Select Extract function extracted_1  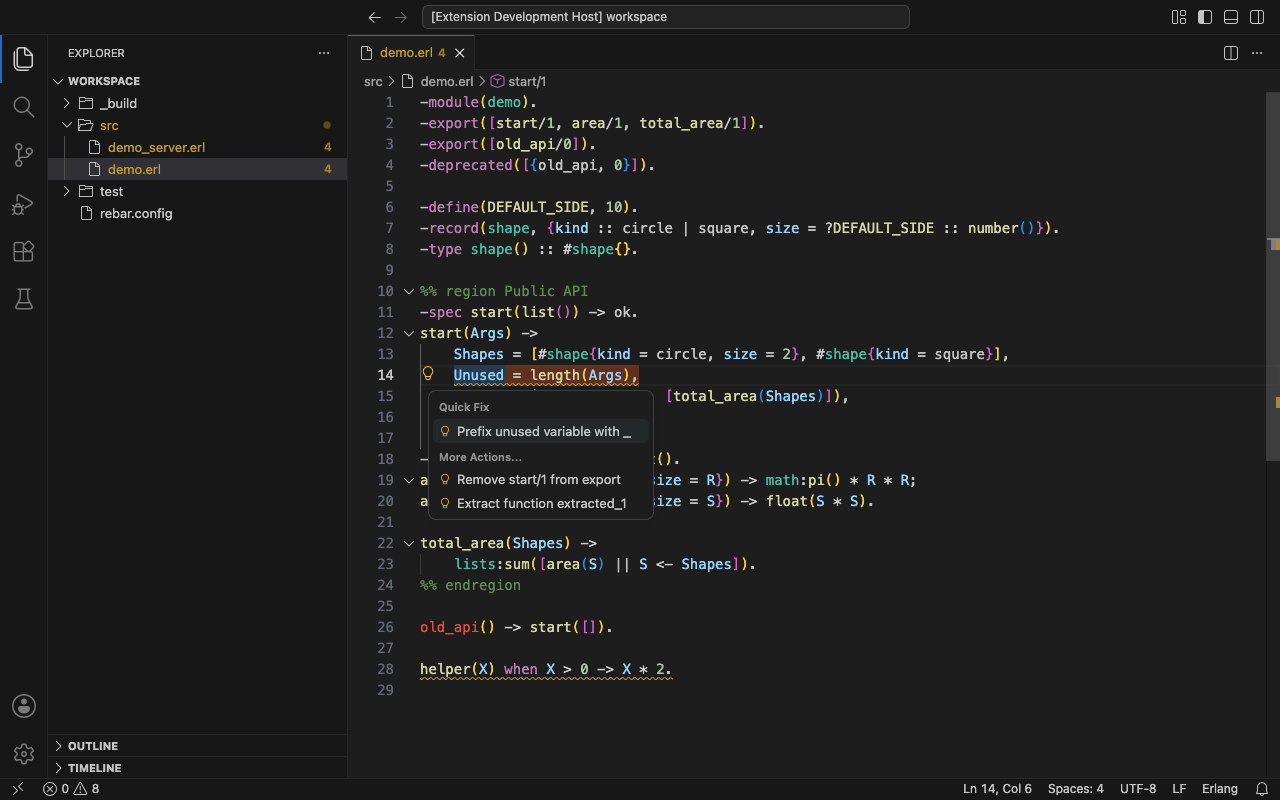click(x=541, y=504)
